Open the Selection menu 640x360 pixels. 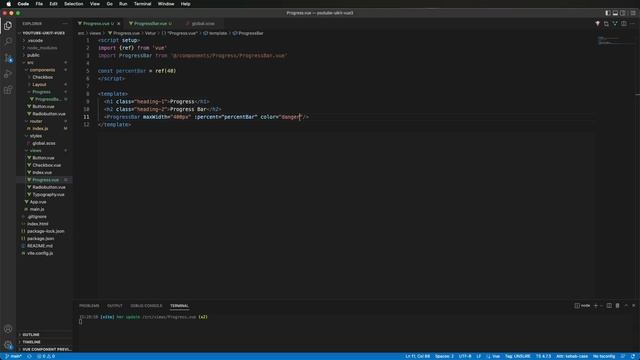click(x=73, y=4)
